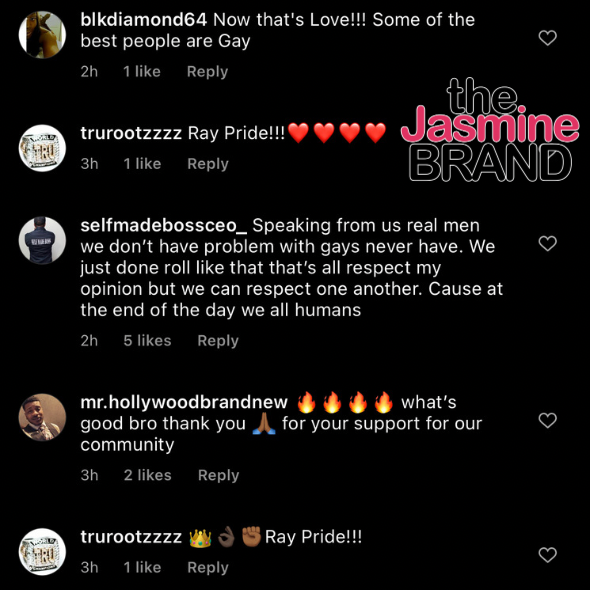
Task: Click the Jasmine Brand watermark logo
Action: pyautogui.click(x=490, y=129)
